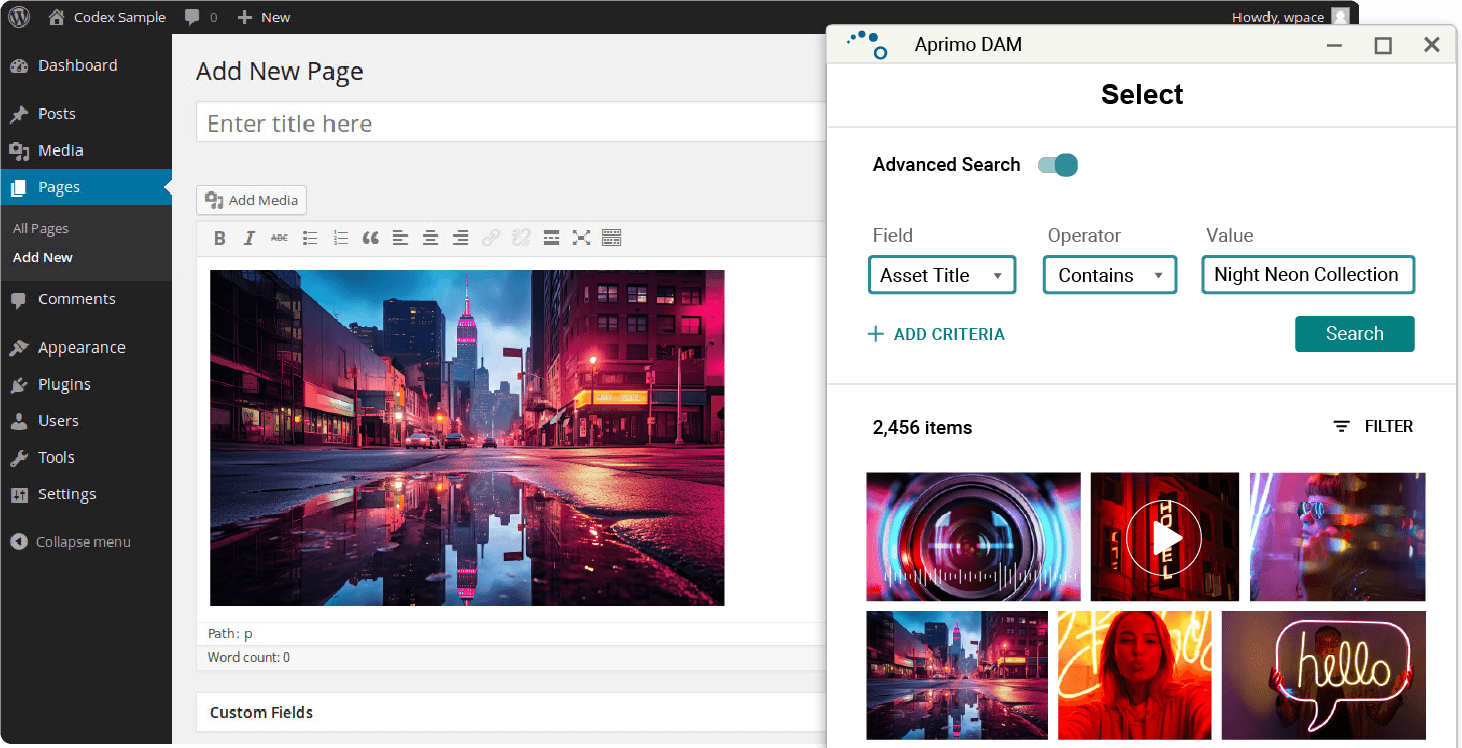
Task: Visit the Codex Sample site
Action: 107,17
